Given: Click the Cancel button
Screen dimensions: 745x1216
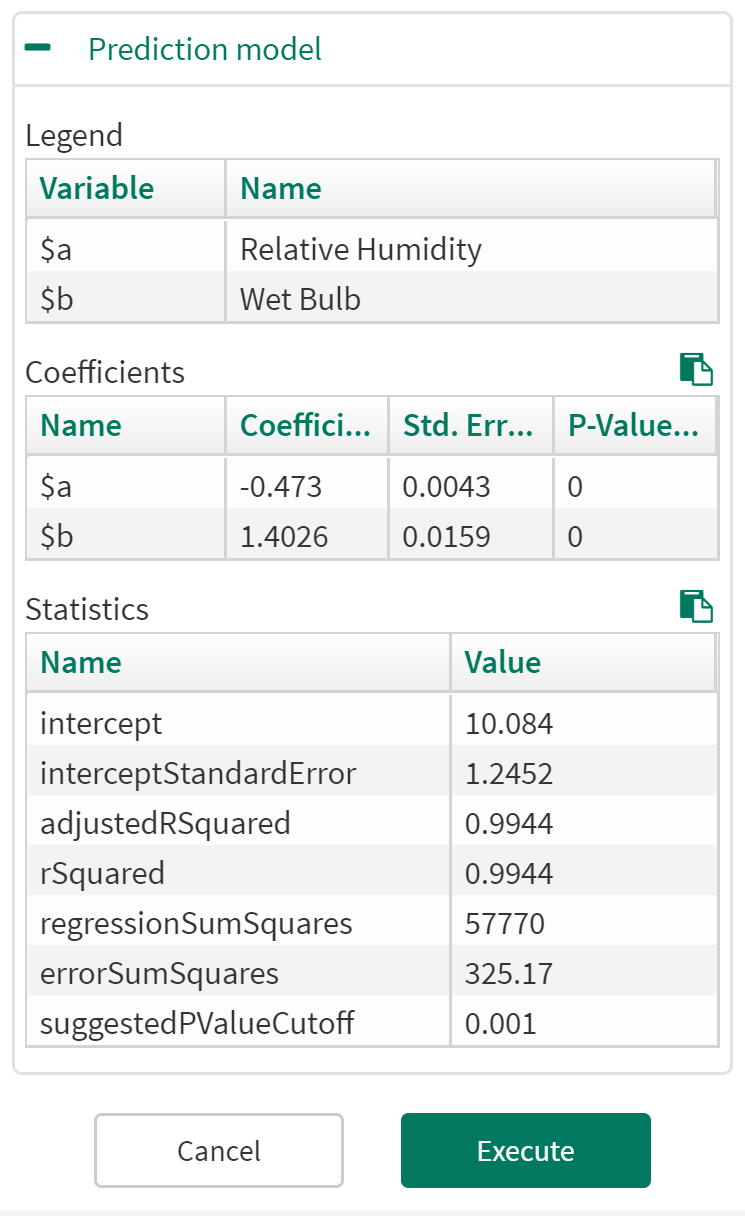Looking at the screenshot, I should 218,1150.
